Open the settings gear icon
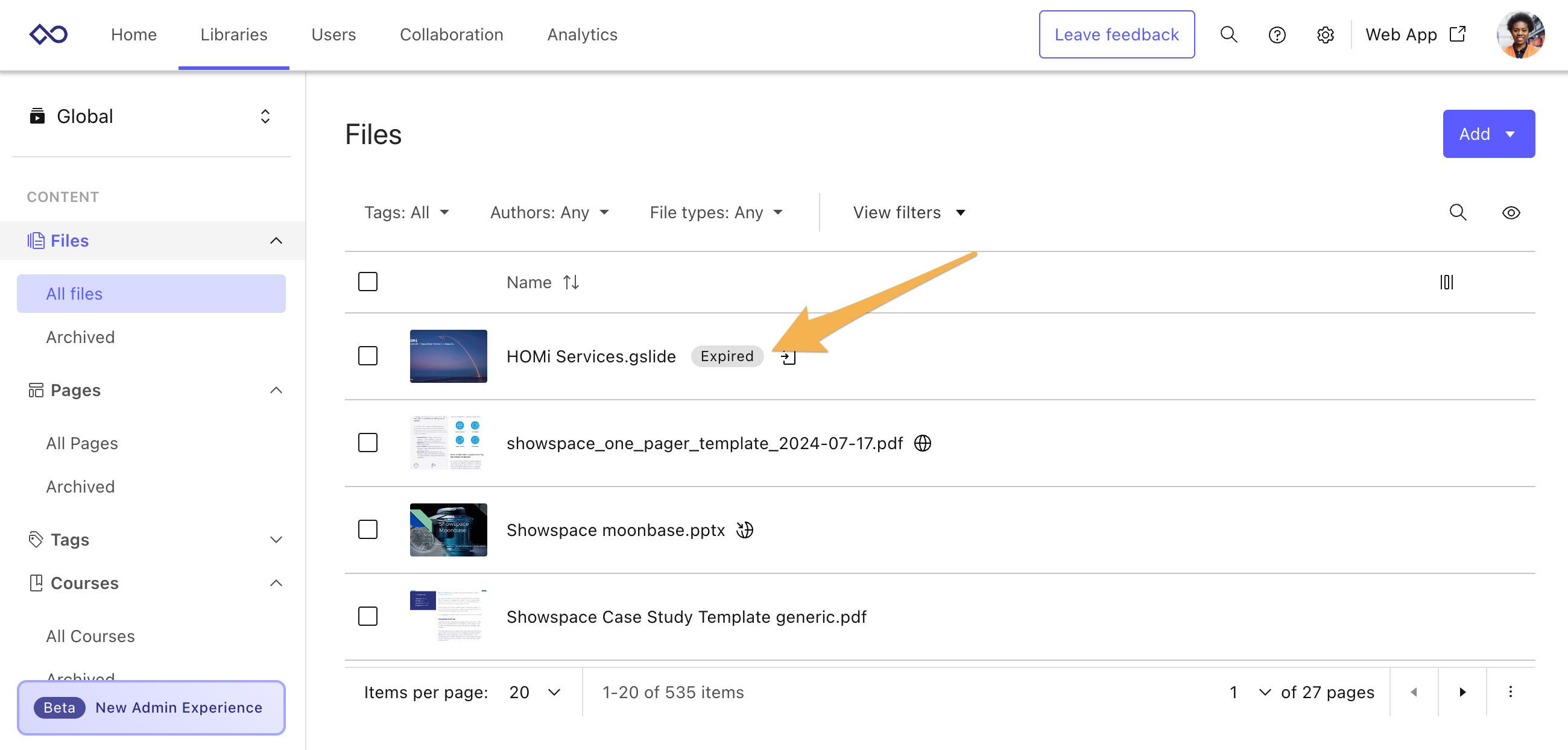1568x750 pixels. pyautogui.click(x=1324, y=35)
